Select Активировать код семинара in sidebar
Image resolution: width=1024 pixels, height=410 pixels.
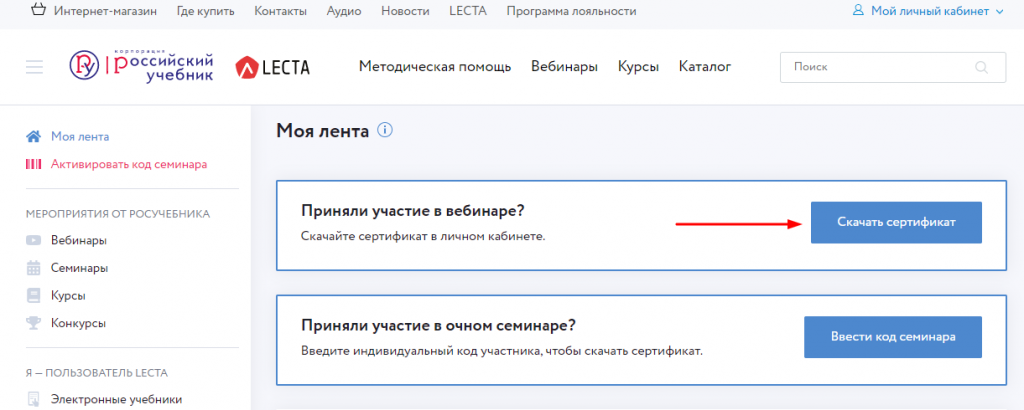[x=129, y=165]
